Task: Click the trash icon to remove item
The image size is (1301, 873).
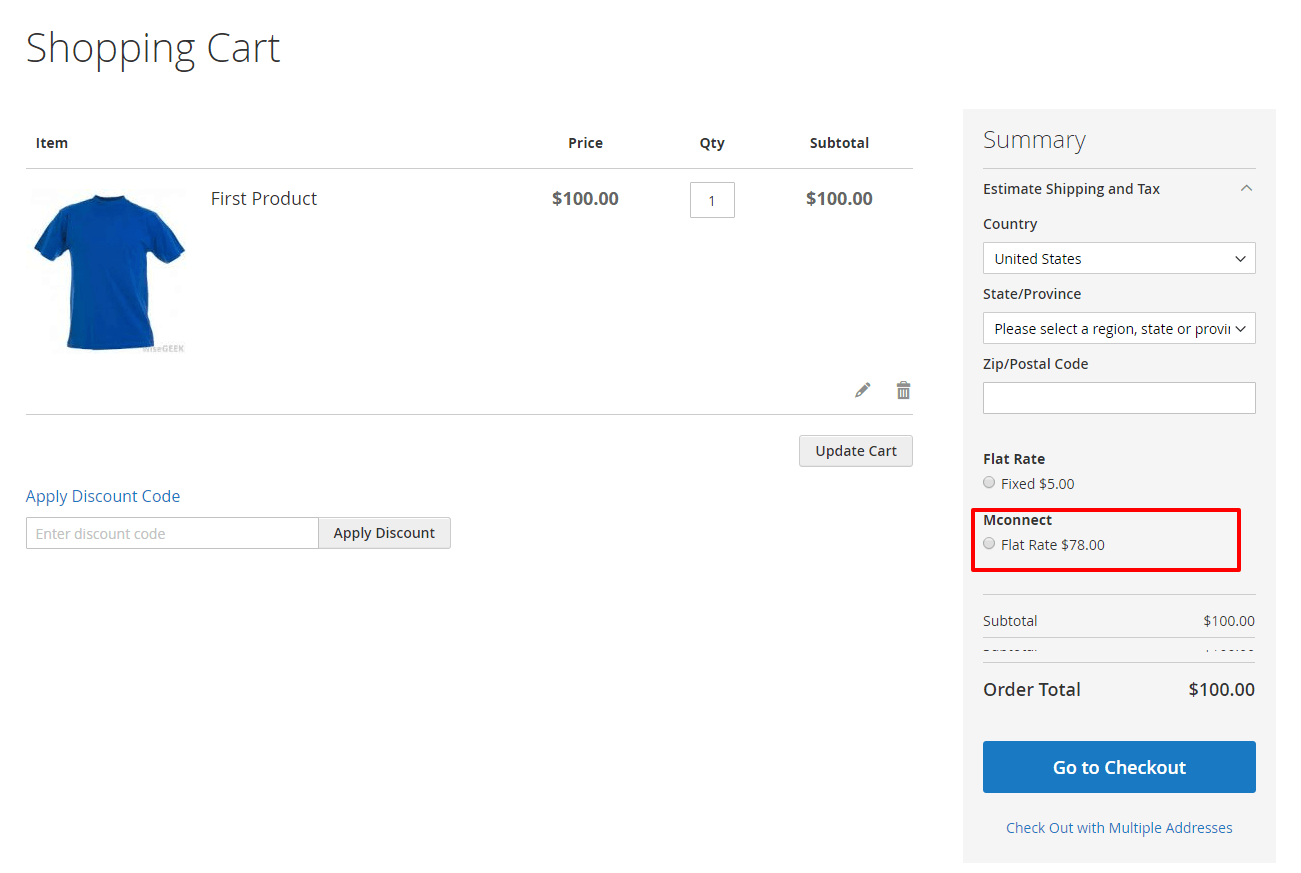Action: [x=903, y=390]
